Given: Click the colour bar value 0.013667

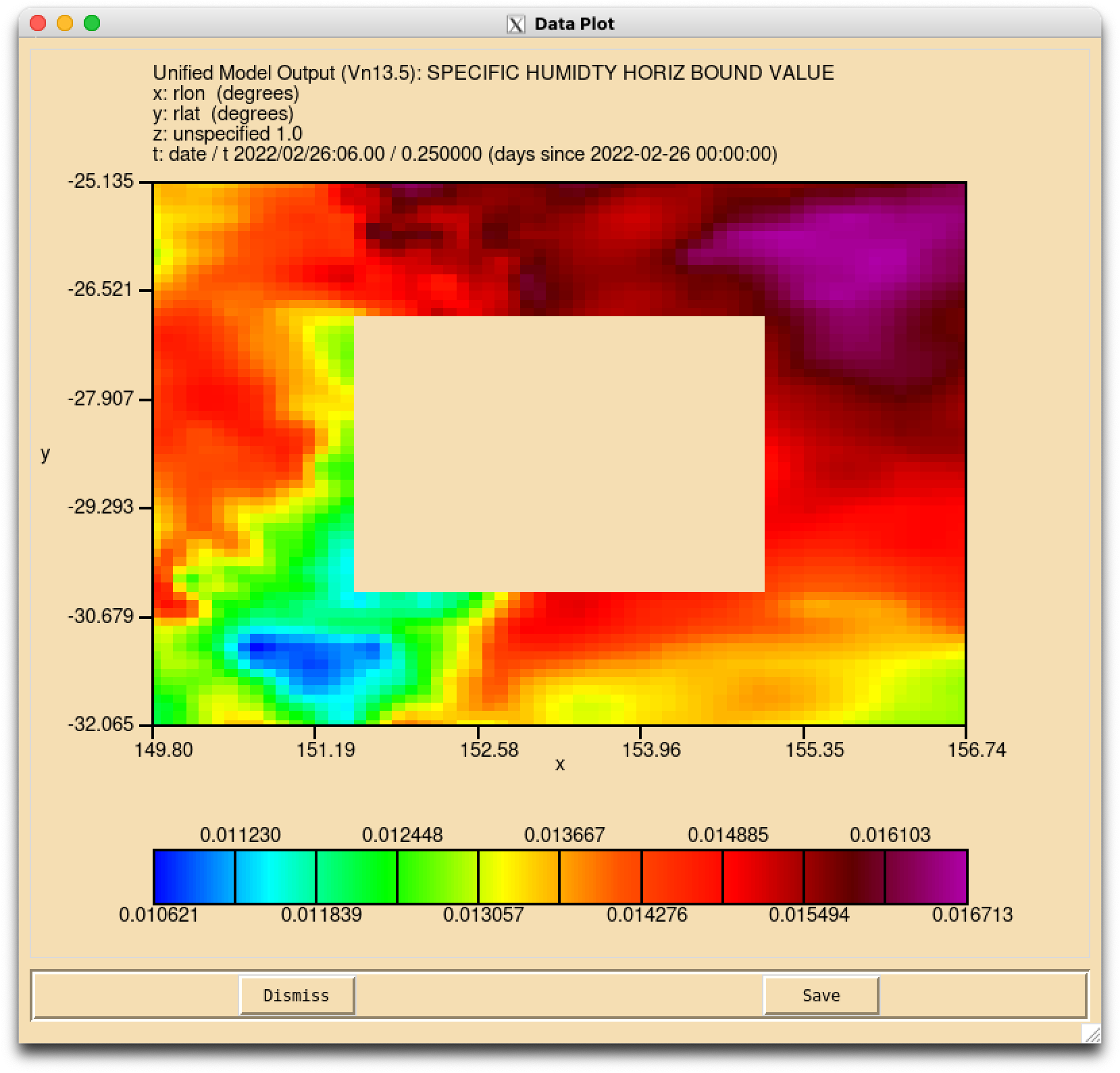Looking at the screenshot, I should coord(565,835).
